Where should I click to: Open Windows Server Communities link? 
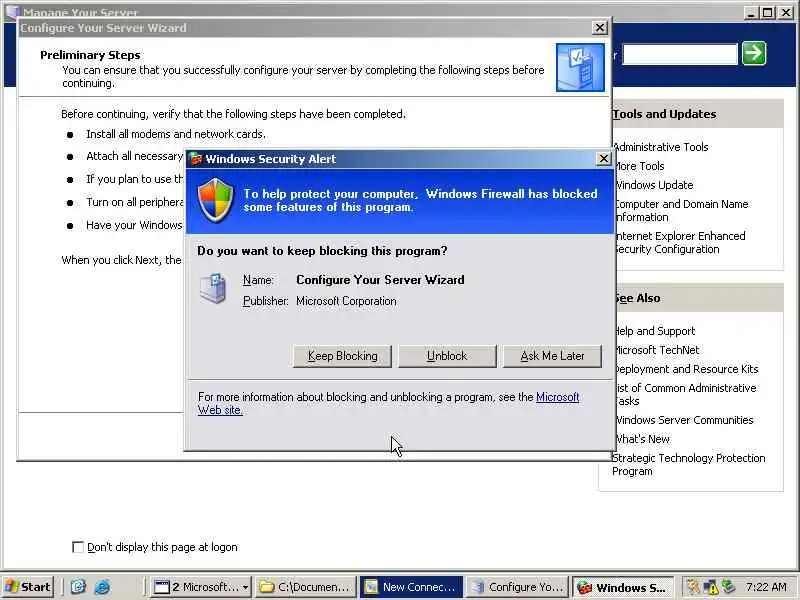point(684,420)
